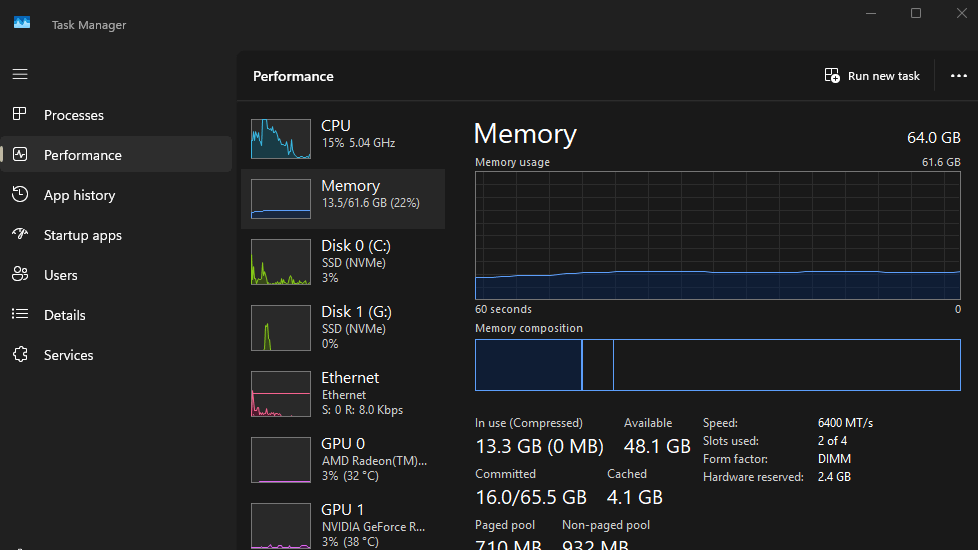Click the 64.0 GB total memory value
The width and height of the screenshot is (978, 550).
coord(934,138)
